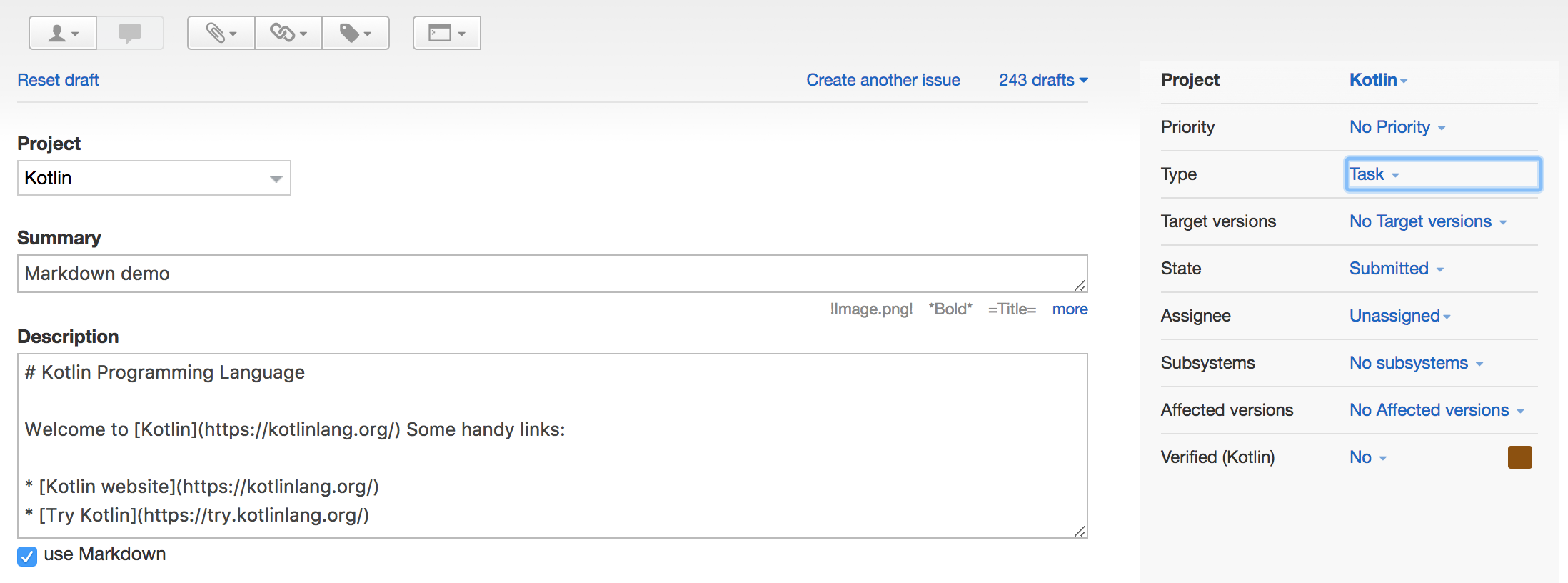Click the comment speech bubble icon
Image resolution: width=1568 pixels, height=583 pixels.
(x=130, y=33)
